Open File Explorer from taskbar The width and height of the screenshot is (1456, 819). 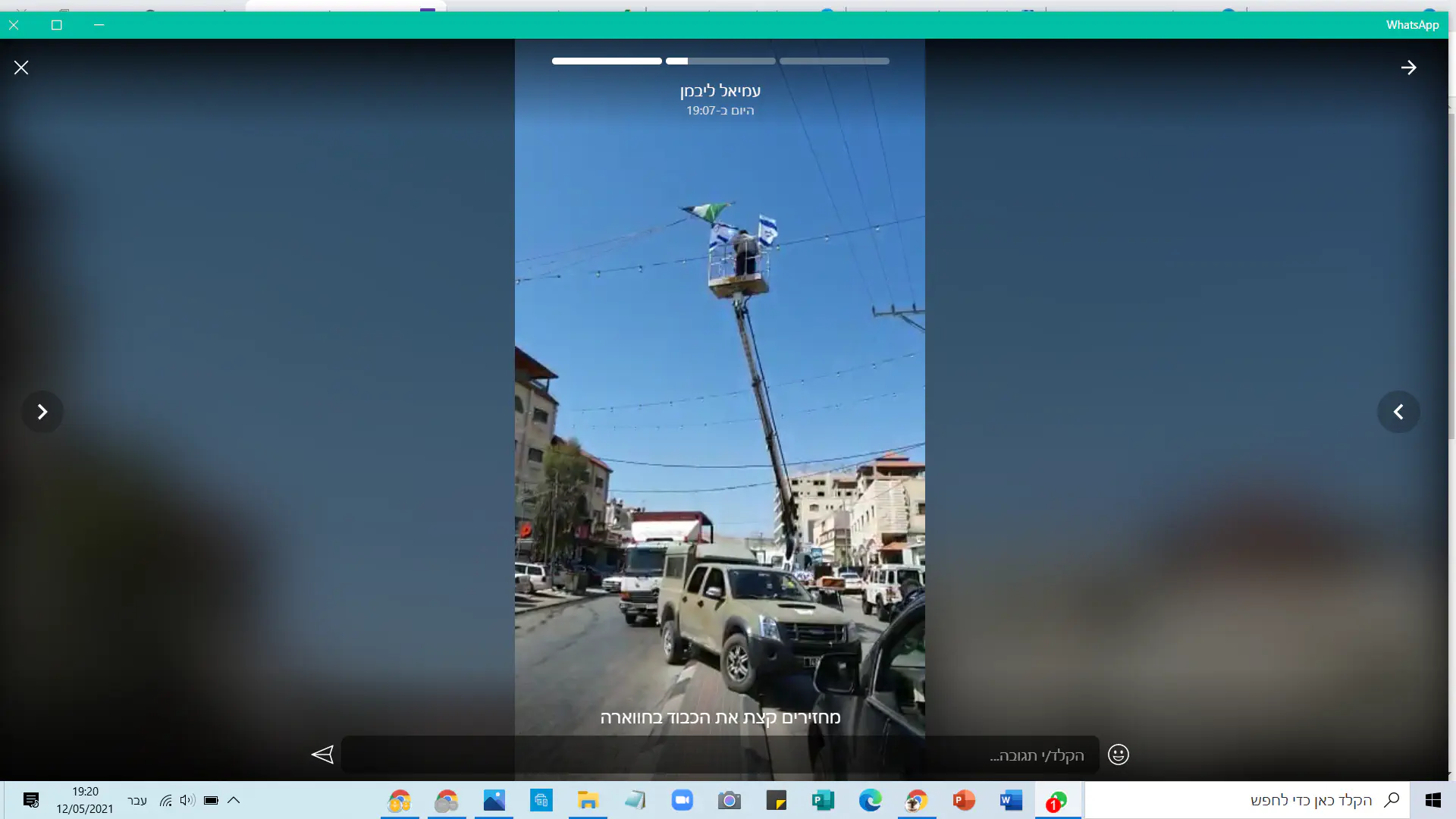(x=588, y=801)
